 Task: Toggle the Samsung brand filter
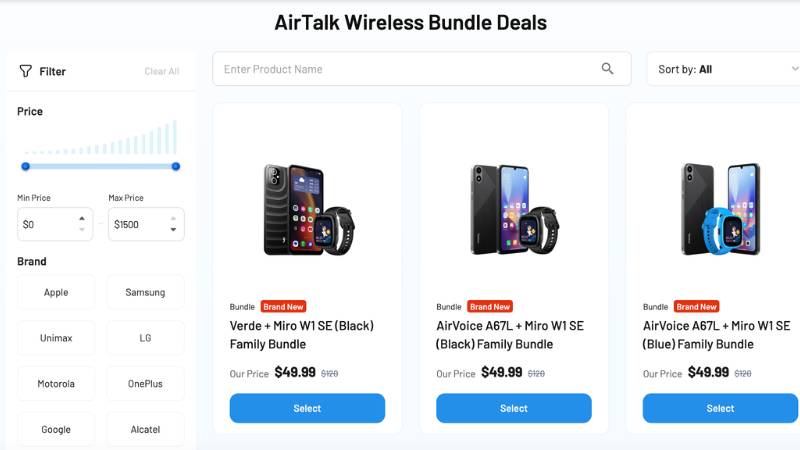145,292
